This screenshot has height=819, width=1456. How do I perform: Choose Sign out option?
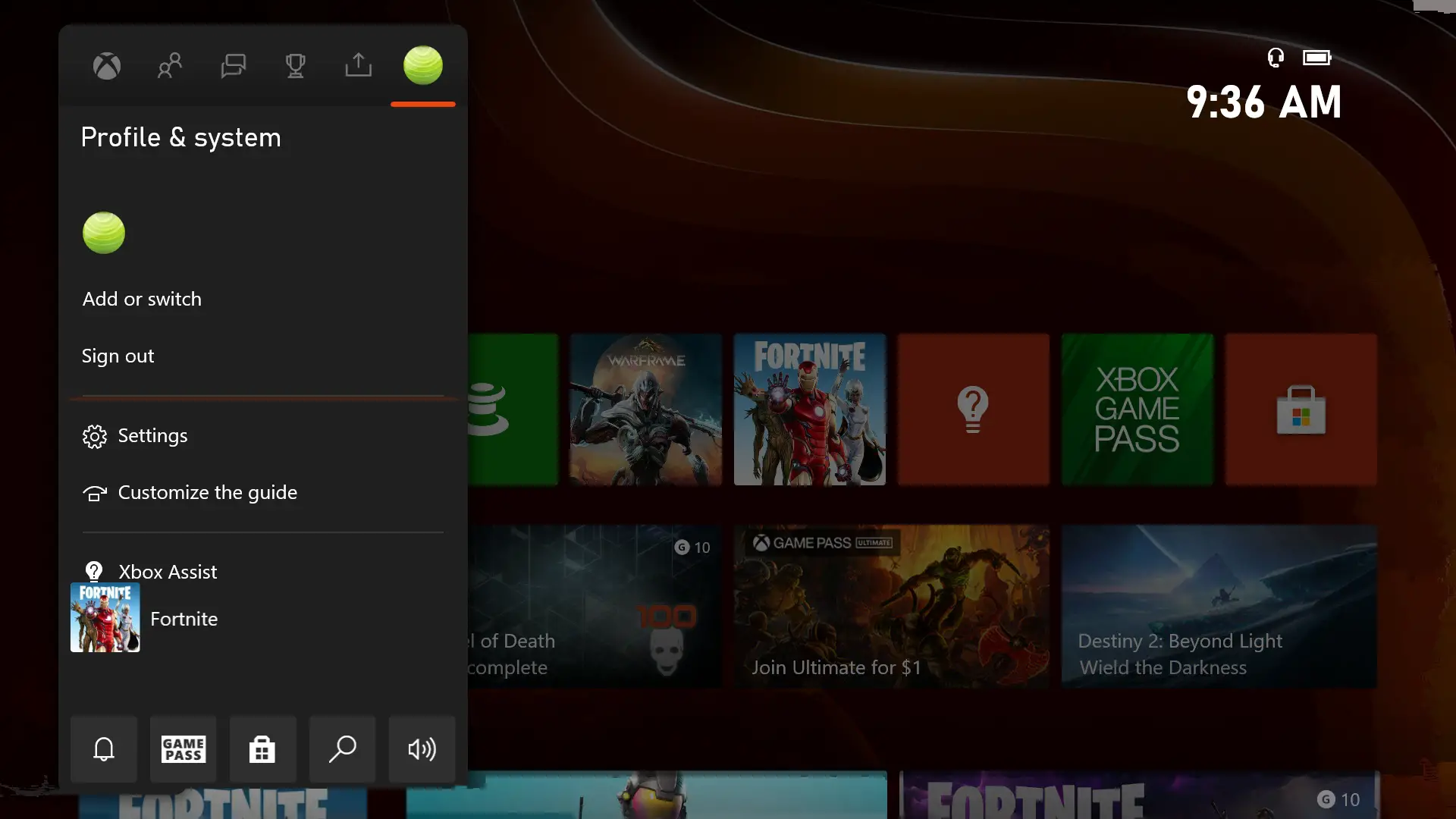118,356
